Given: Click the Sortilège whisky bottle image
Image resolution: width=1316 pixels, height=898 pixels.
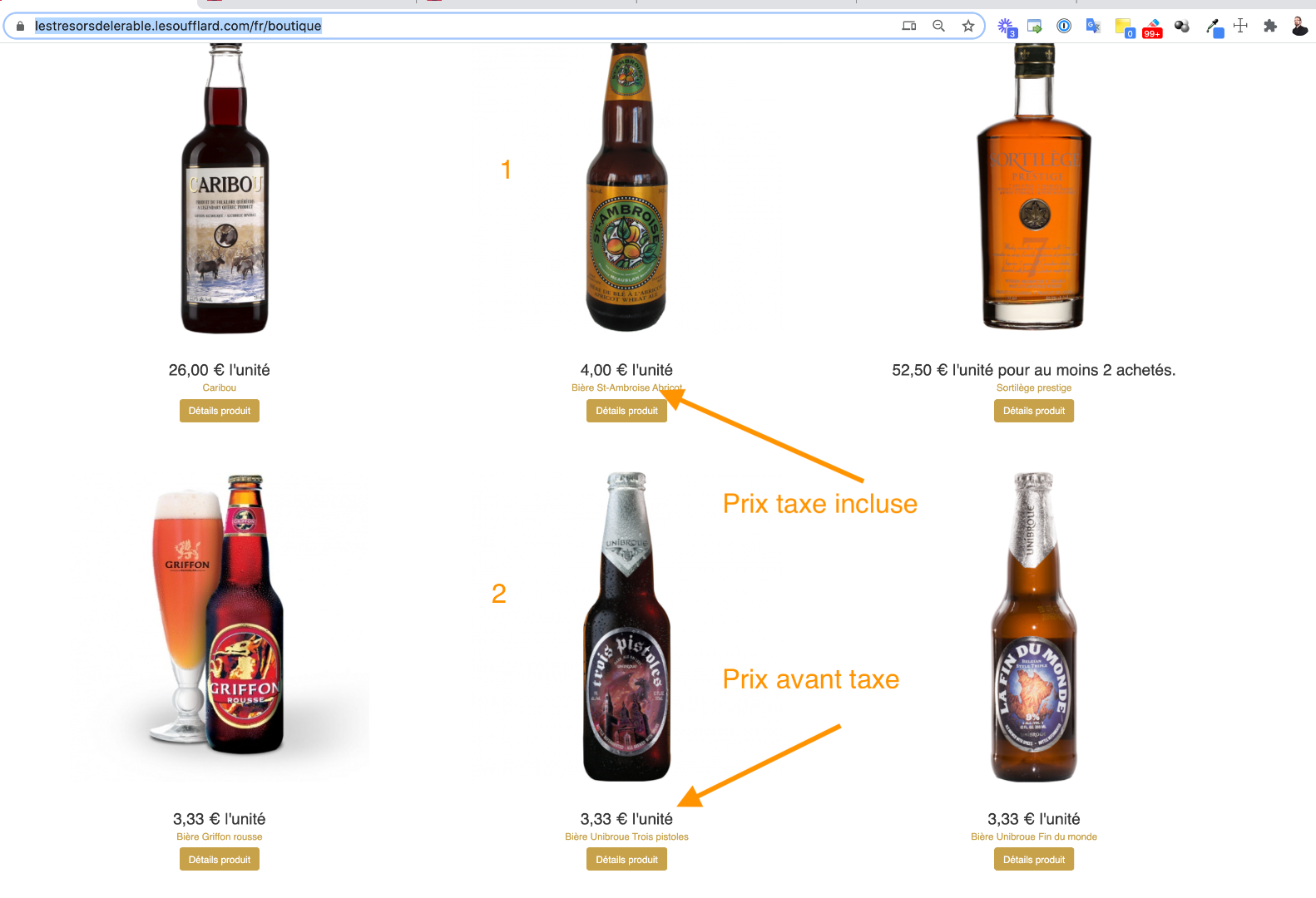Looking at the screenshot, I should click(1034, 186).
